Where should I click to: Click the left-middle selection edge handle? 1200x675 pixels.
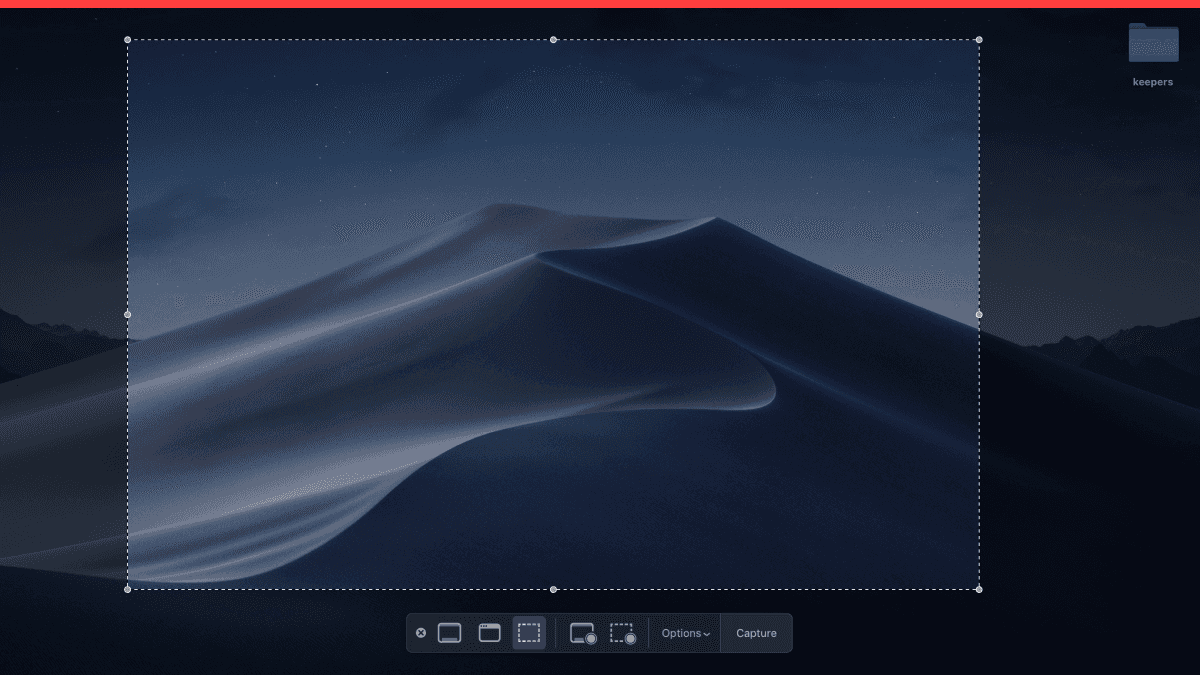click(x=127, y=314)
